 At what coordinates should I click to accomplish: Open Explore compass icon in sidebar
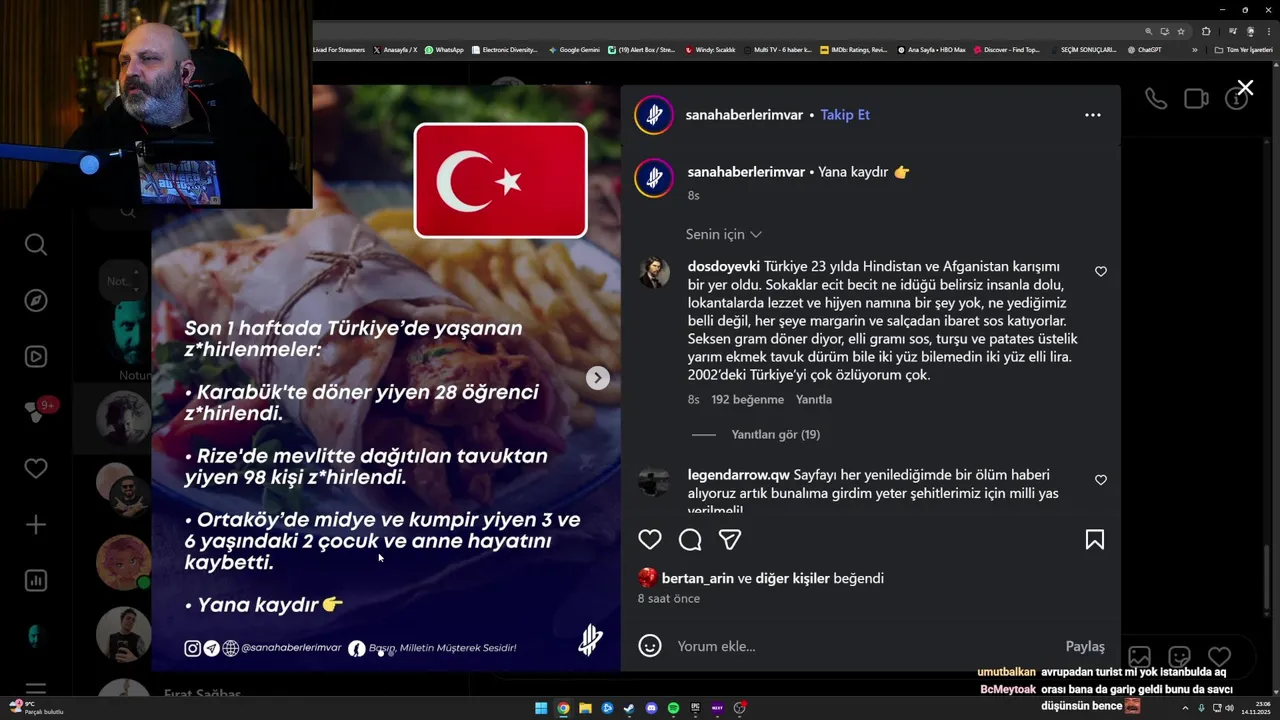pyautogui.click(x=36, y=301)
